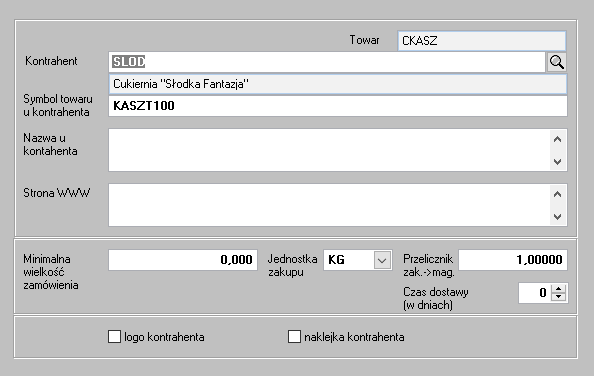
Task: Focus the Kontrahent field containing SLOD
Action: coord(327,62)
